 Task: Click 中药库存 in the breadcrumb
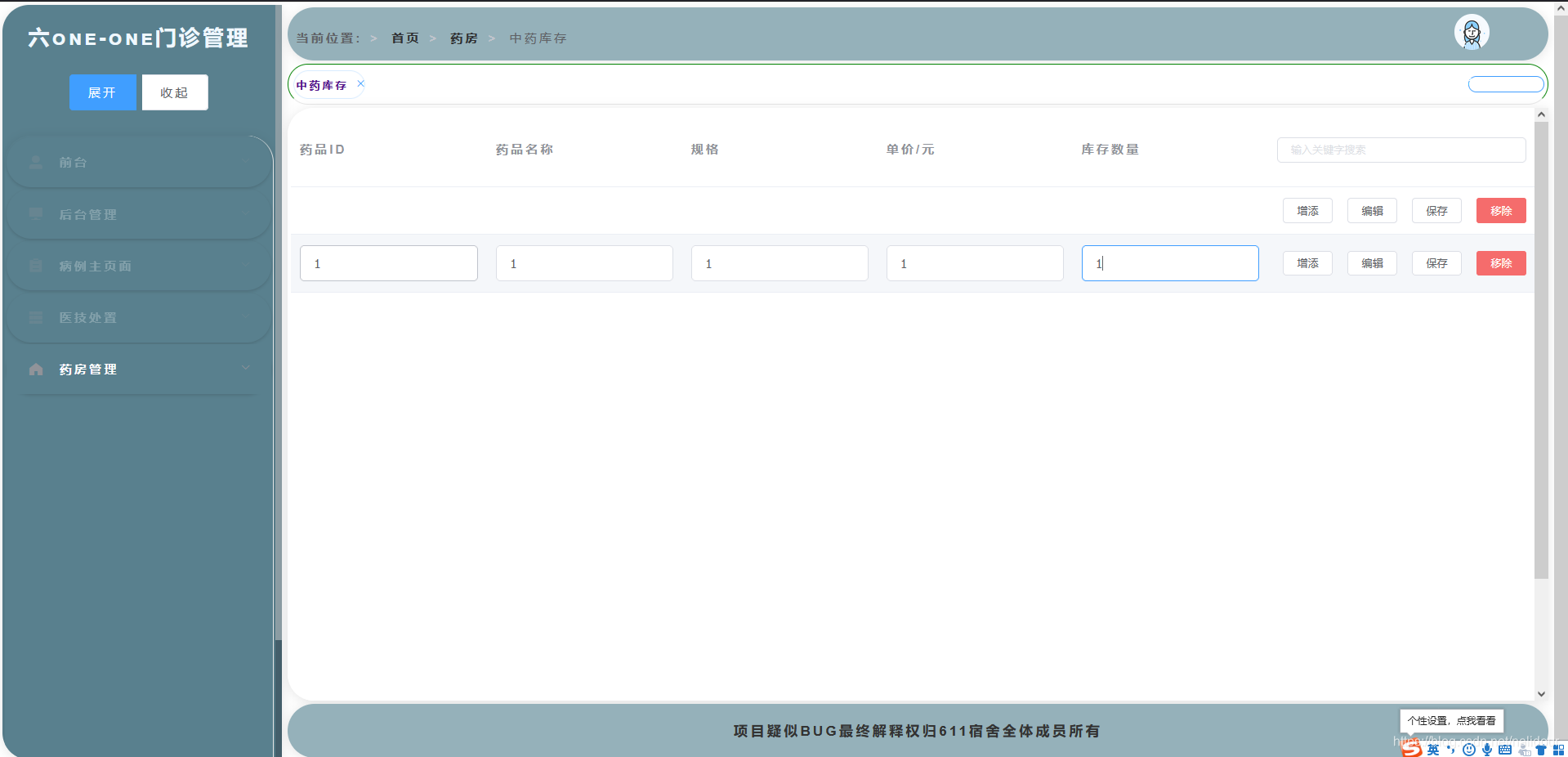tap(538, 38)
